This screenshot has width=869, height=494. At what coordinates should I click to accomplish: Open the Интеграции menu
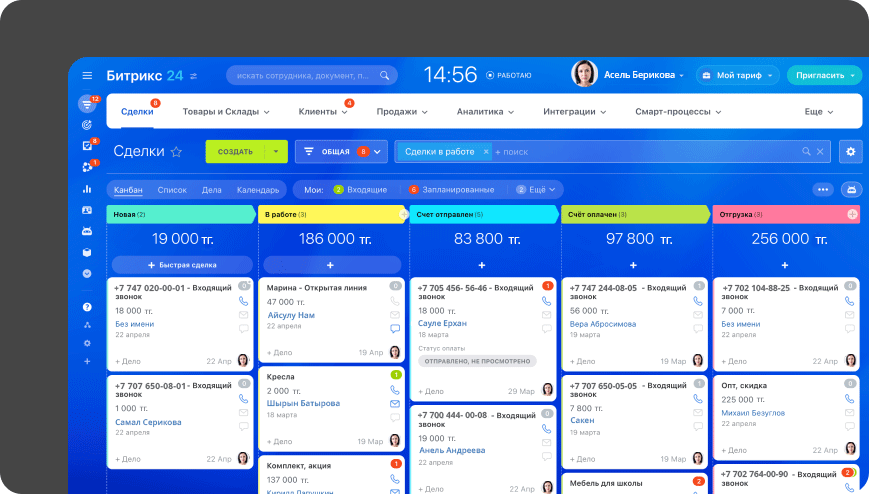click(574, 111)
